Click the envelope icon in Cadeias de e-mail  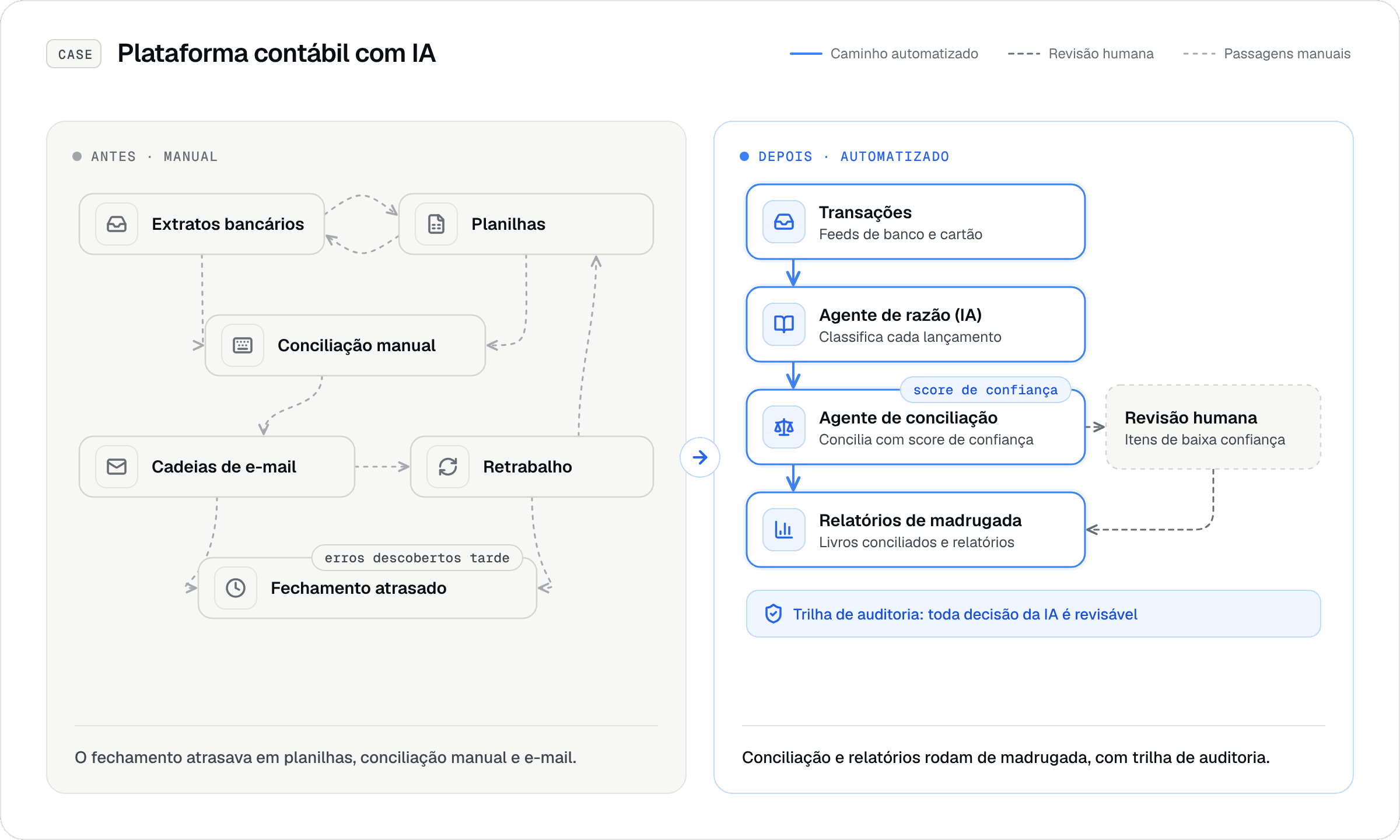tap(117, 467)
